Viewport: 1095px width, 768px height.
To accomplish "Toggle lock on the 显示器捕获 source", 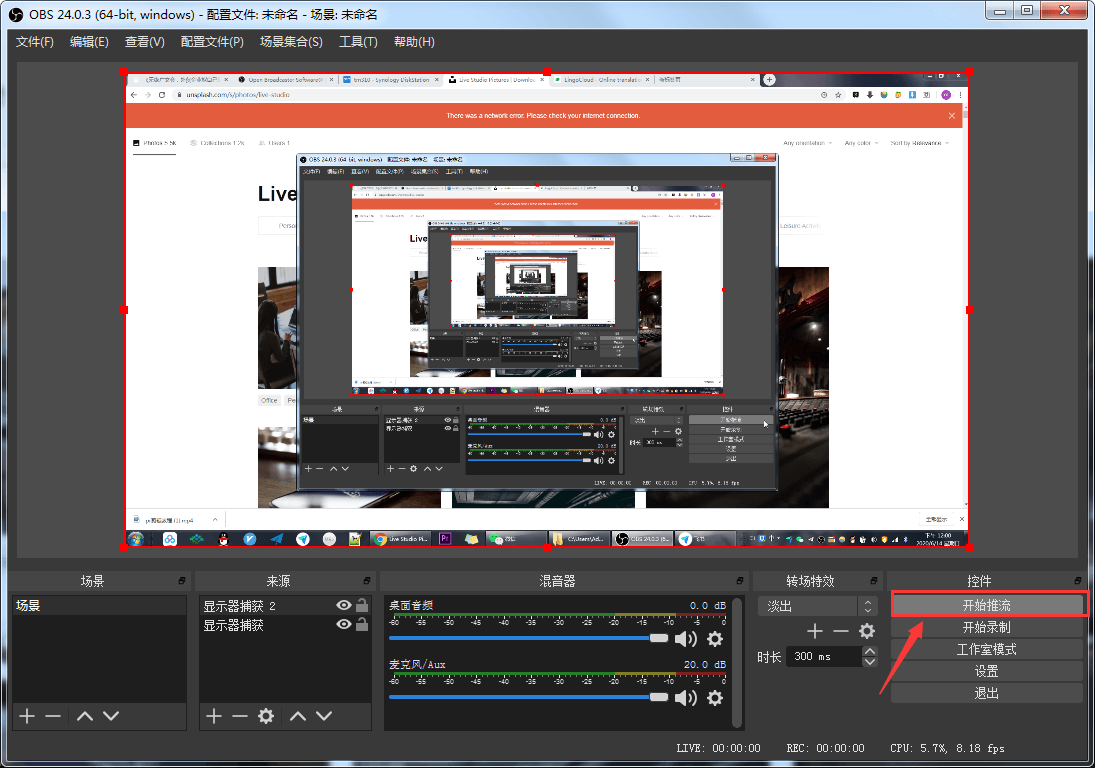I will coord(362,625).
